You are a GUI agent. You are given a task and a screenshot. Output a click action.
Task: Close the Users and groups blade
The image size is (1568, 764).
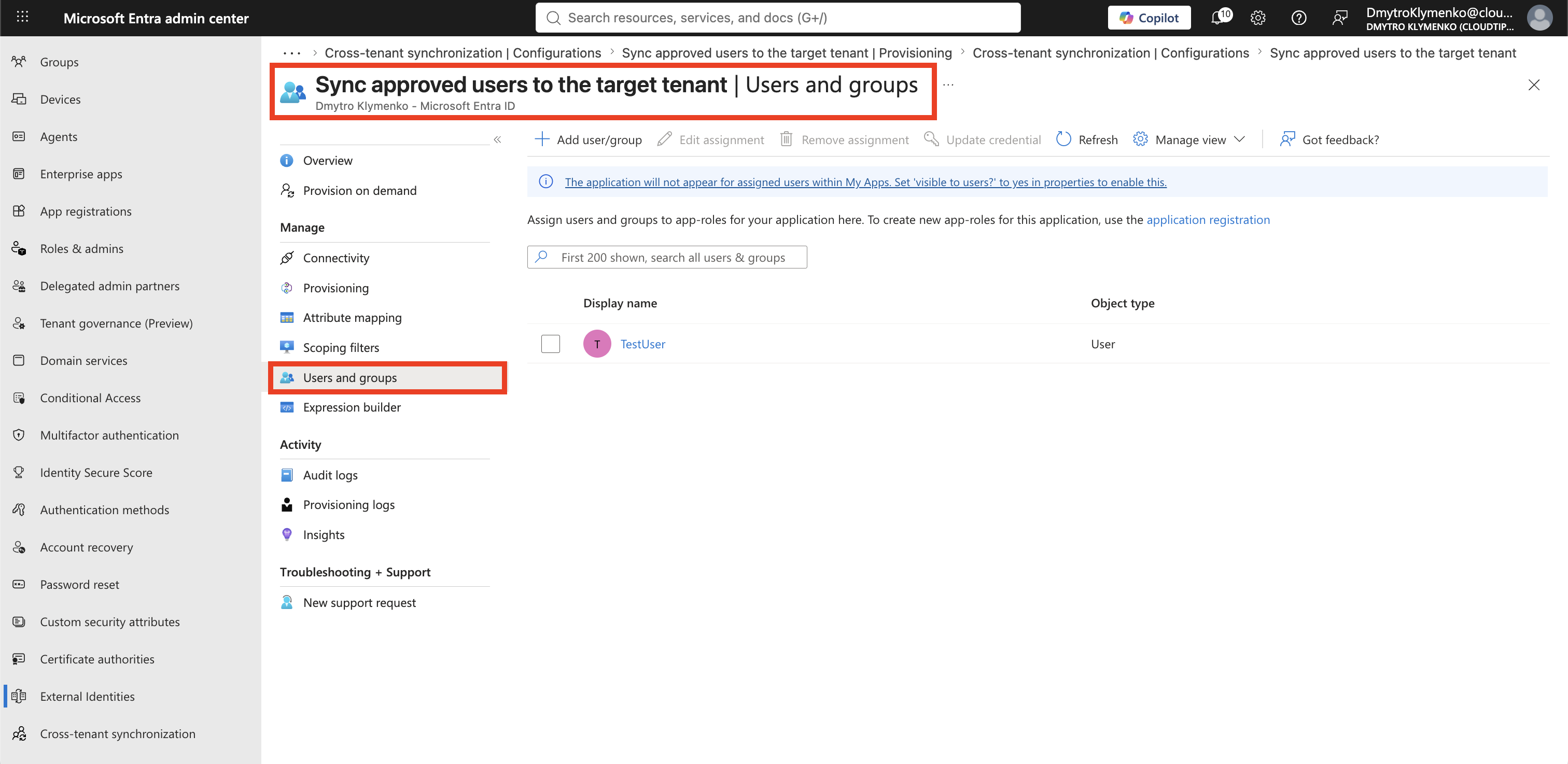tap(1533, 85)
